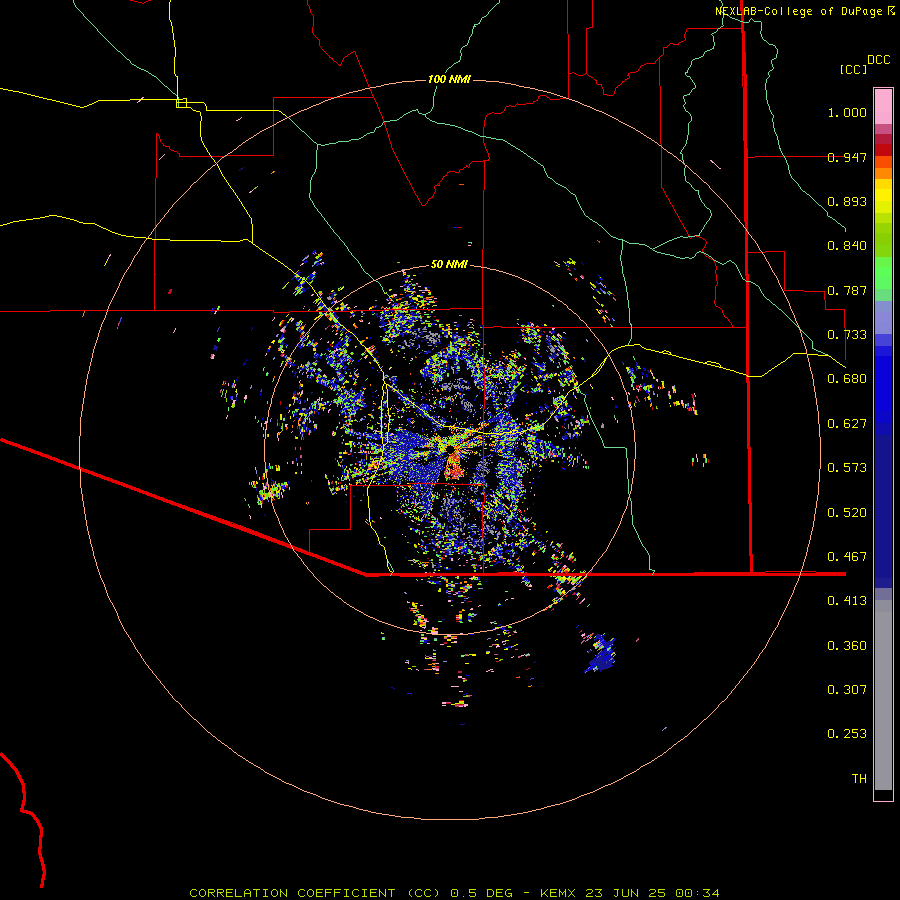Screen dimensions: 900x900
Task: Click the 23 JUN 25 00:34 timestamp
Action: (x=652, y=893)
